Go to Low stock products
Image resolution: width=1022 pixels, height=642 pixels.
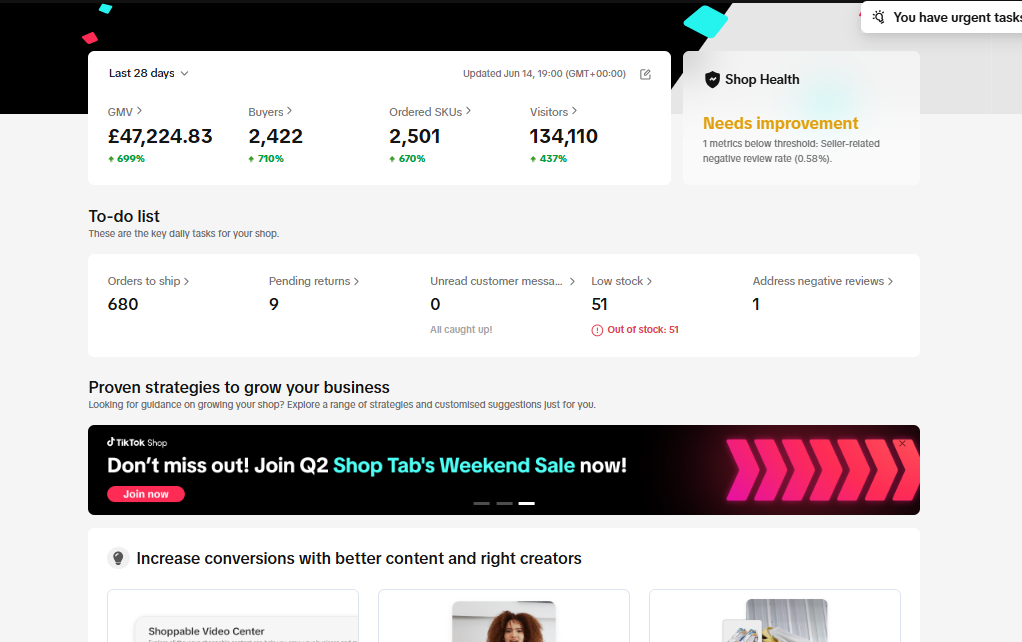(x=621, y=282)
